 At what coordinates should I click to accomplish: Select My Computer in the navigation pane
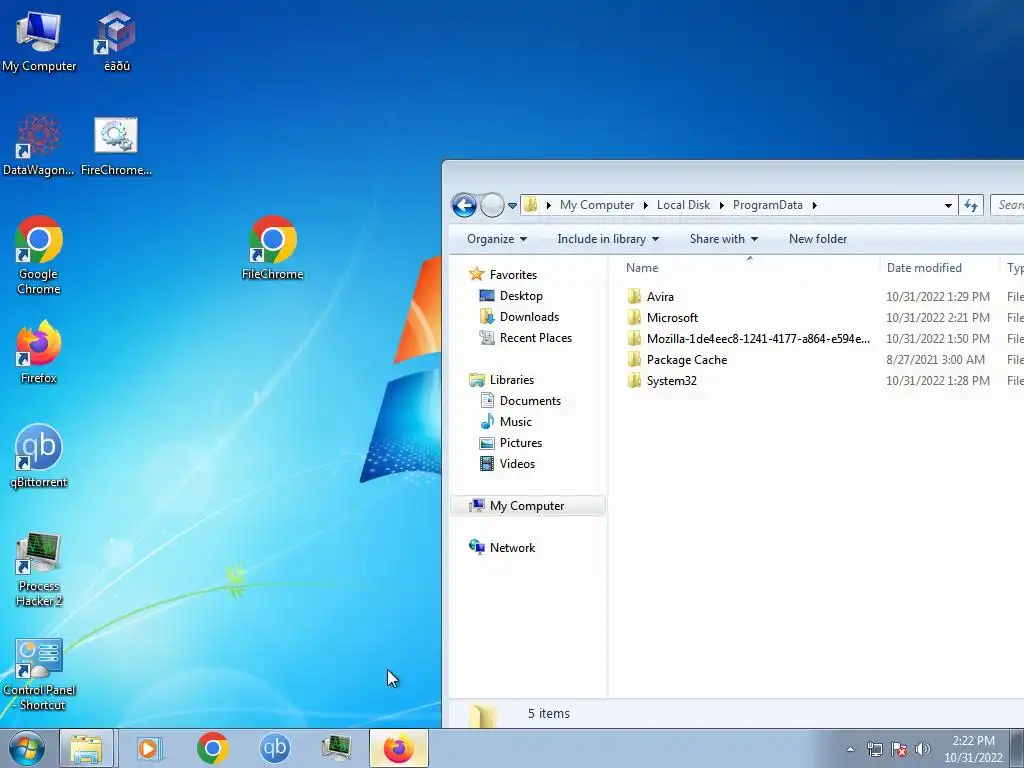pyautogui.click(x=528, y=505)
